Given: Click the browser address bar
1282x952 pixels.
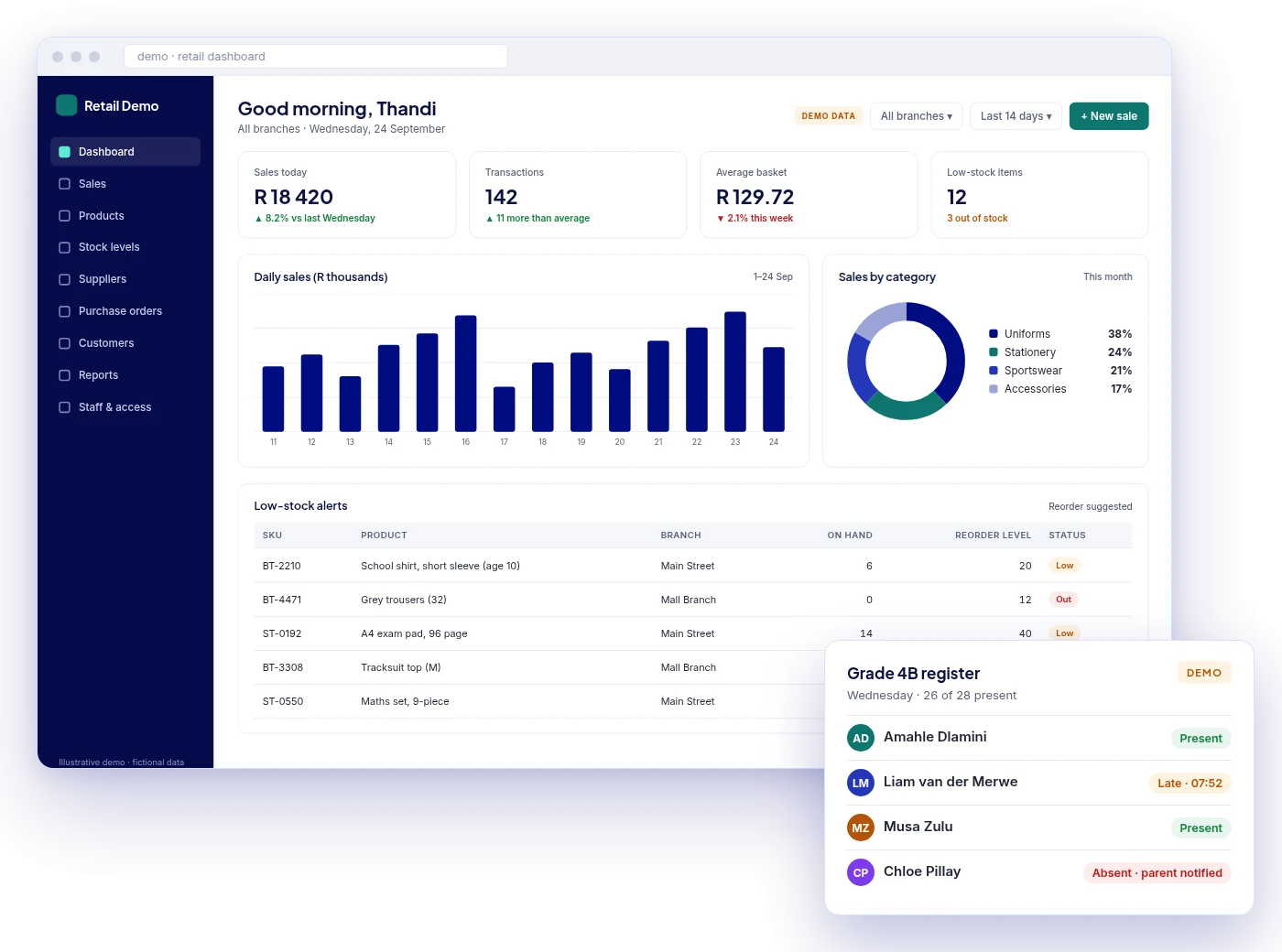Looking at the screenshot, I should pyautogui.click(x=316, y=57).
